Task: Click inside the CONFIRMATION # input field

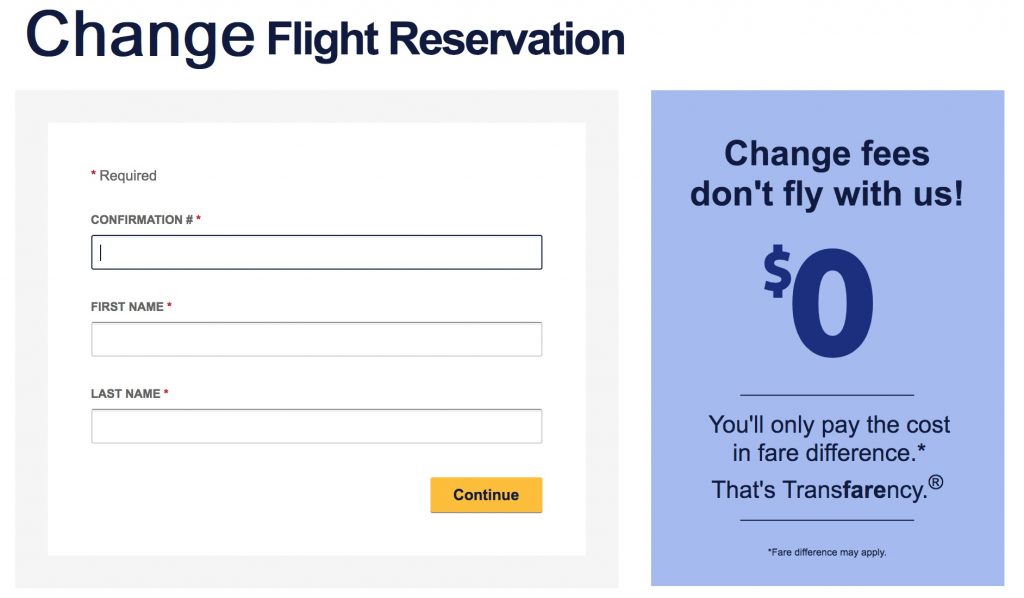Action: coord(316,251)
